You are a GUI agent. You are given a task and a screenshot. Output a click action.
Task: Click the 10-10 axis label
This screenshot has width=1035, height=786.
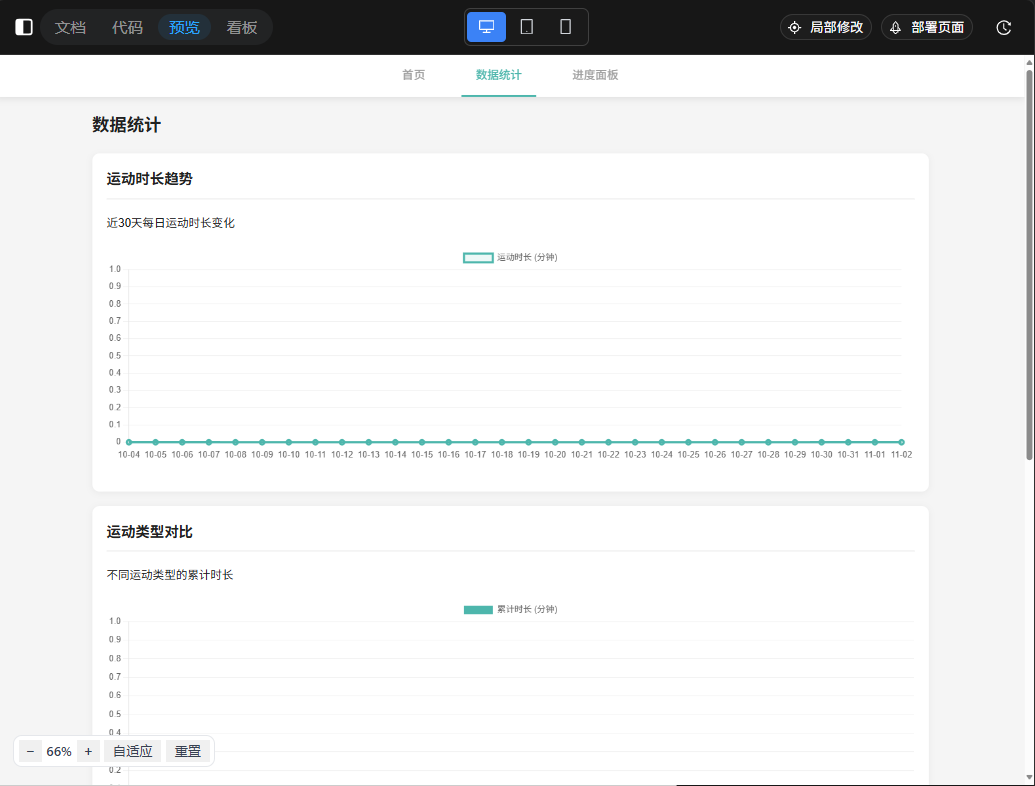[x=288, y=455]
